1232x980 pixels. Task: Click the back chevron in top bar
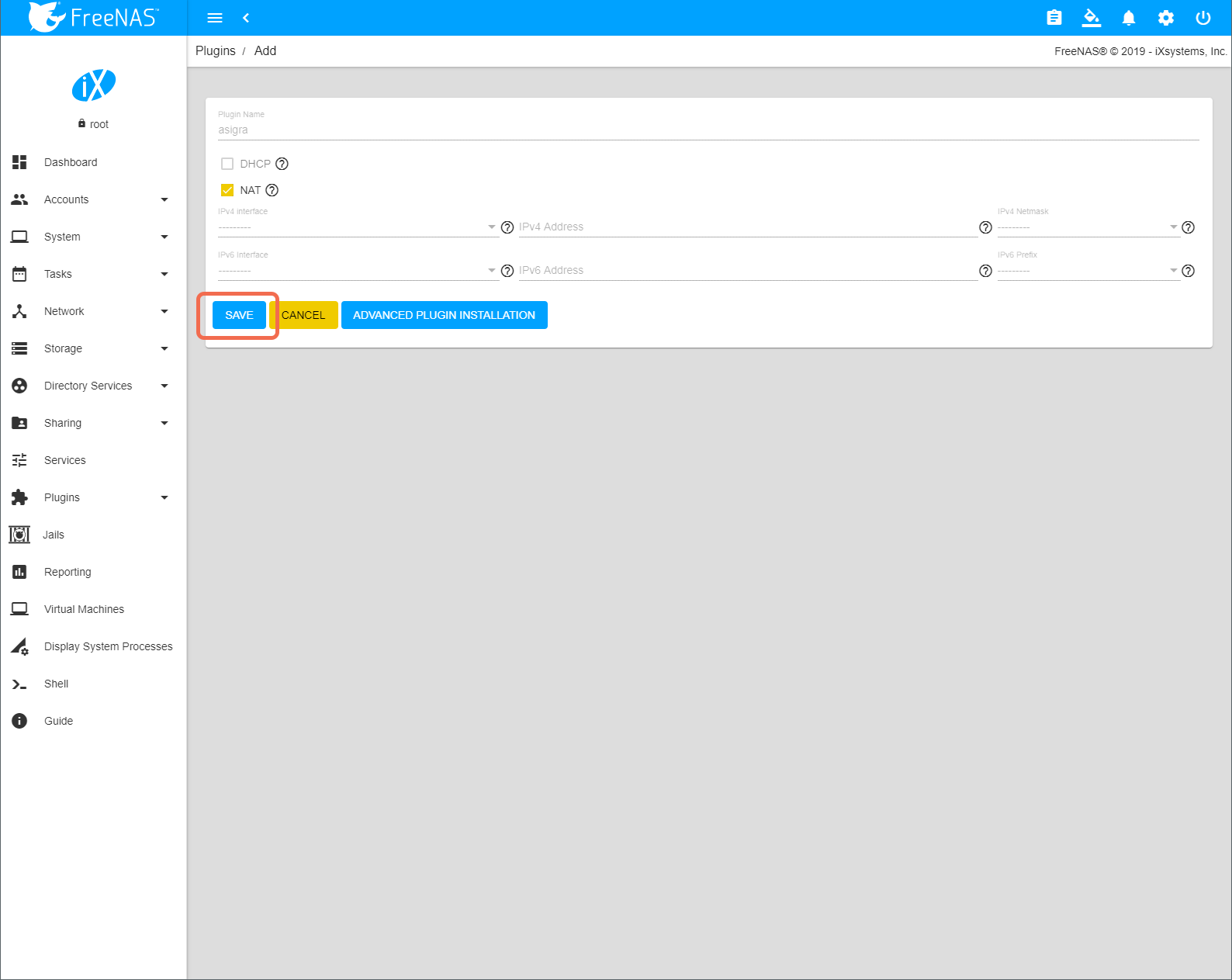pos(246,18)
